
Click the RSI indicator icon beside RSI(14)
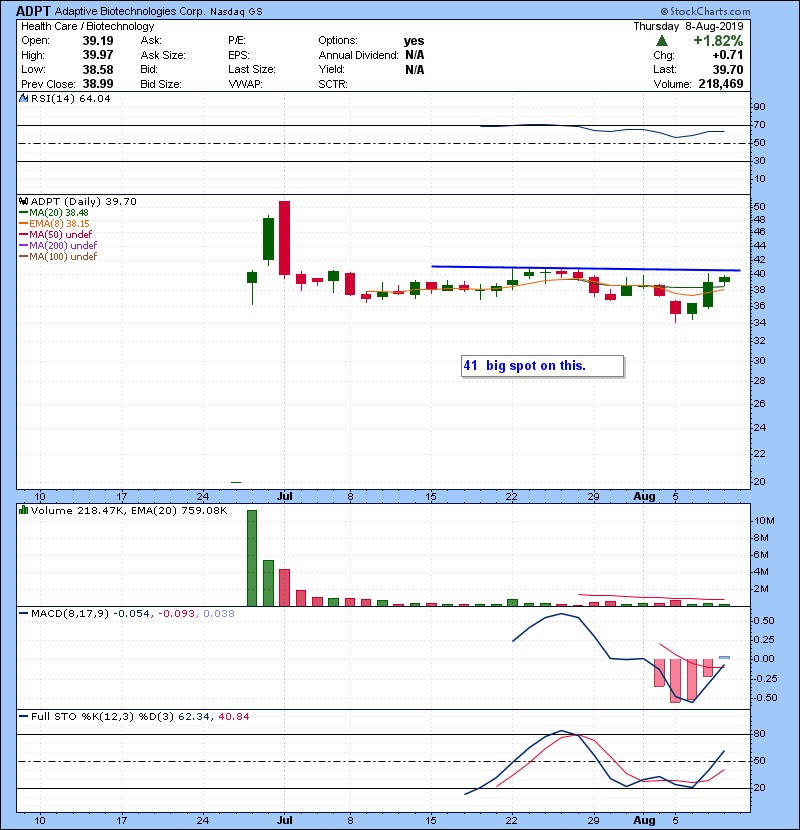click(x=23, y=98)
